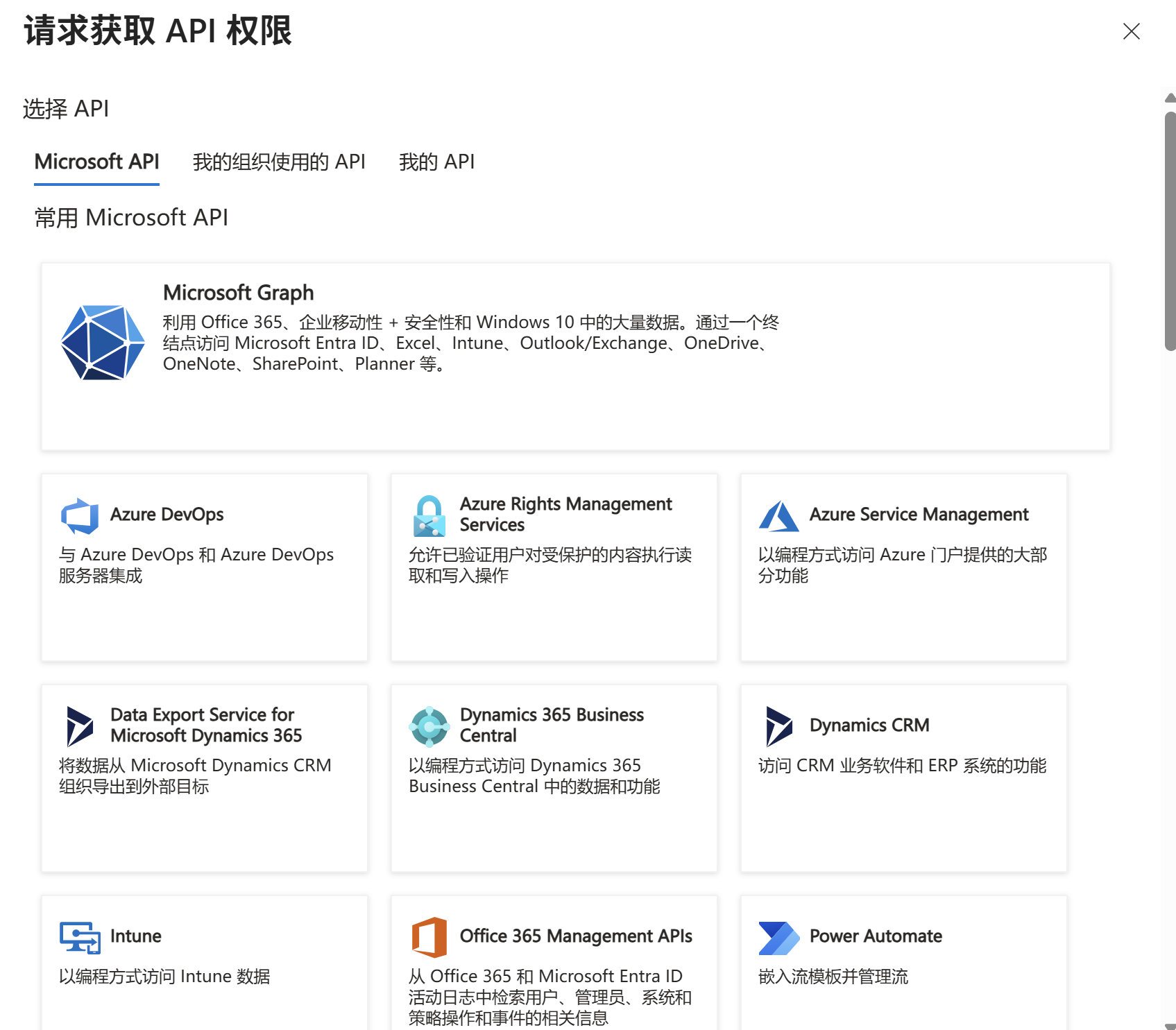Choose the Microsoft Graph title

point(238,293)
